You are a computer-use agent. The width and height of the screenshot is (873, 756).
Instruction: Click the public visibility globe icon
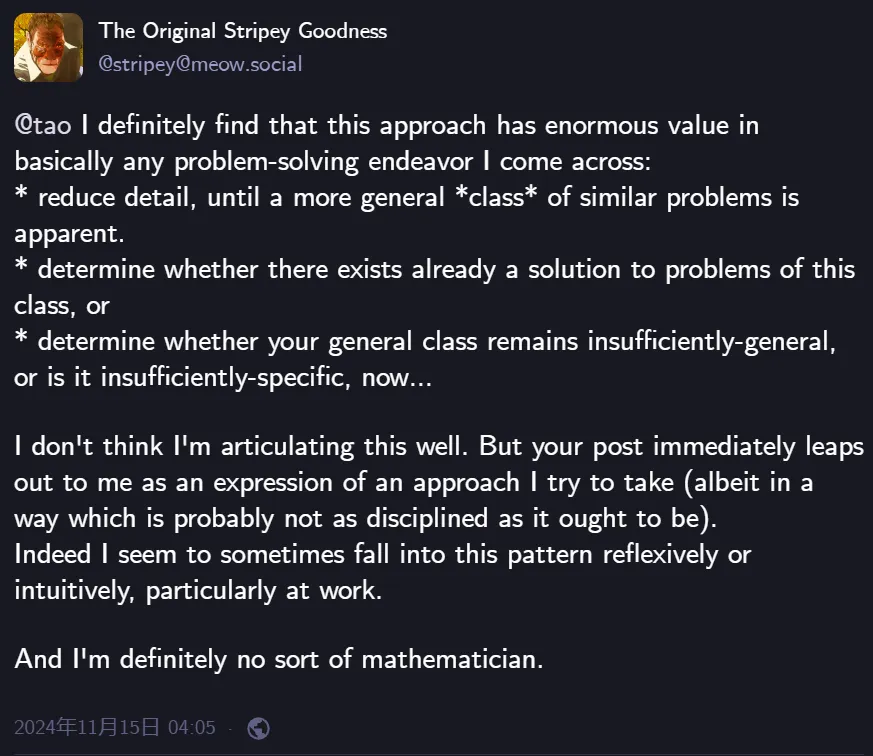258,728
